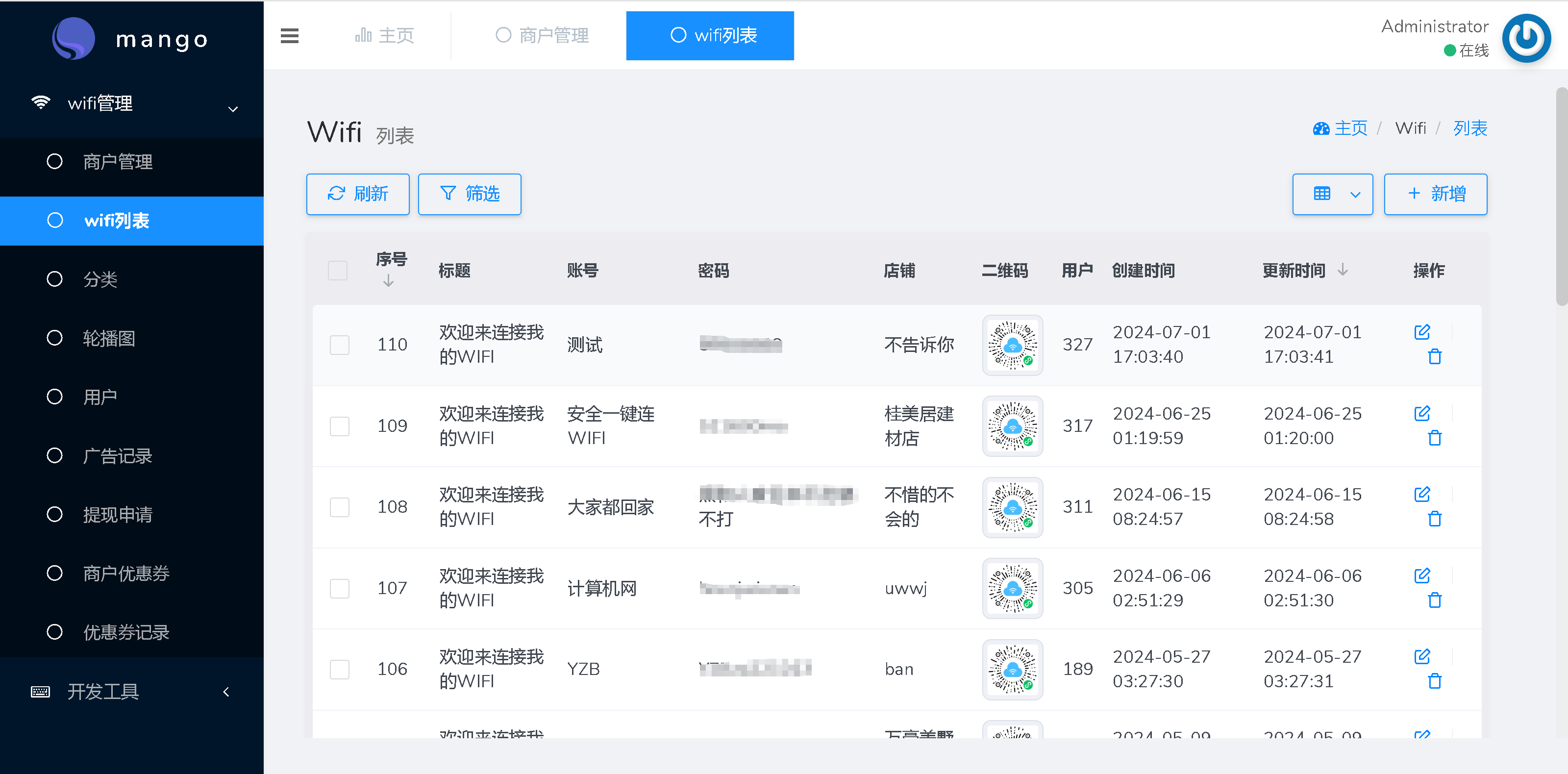Delete entry 106 with the trash icon
The height and width of the screenshot is (774, 1568).
pos(1435,681)
